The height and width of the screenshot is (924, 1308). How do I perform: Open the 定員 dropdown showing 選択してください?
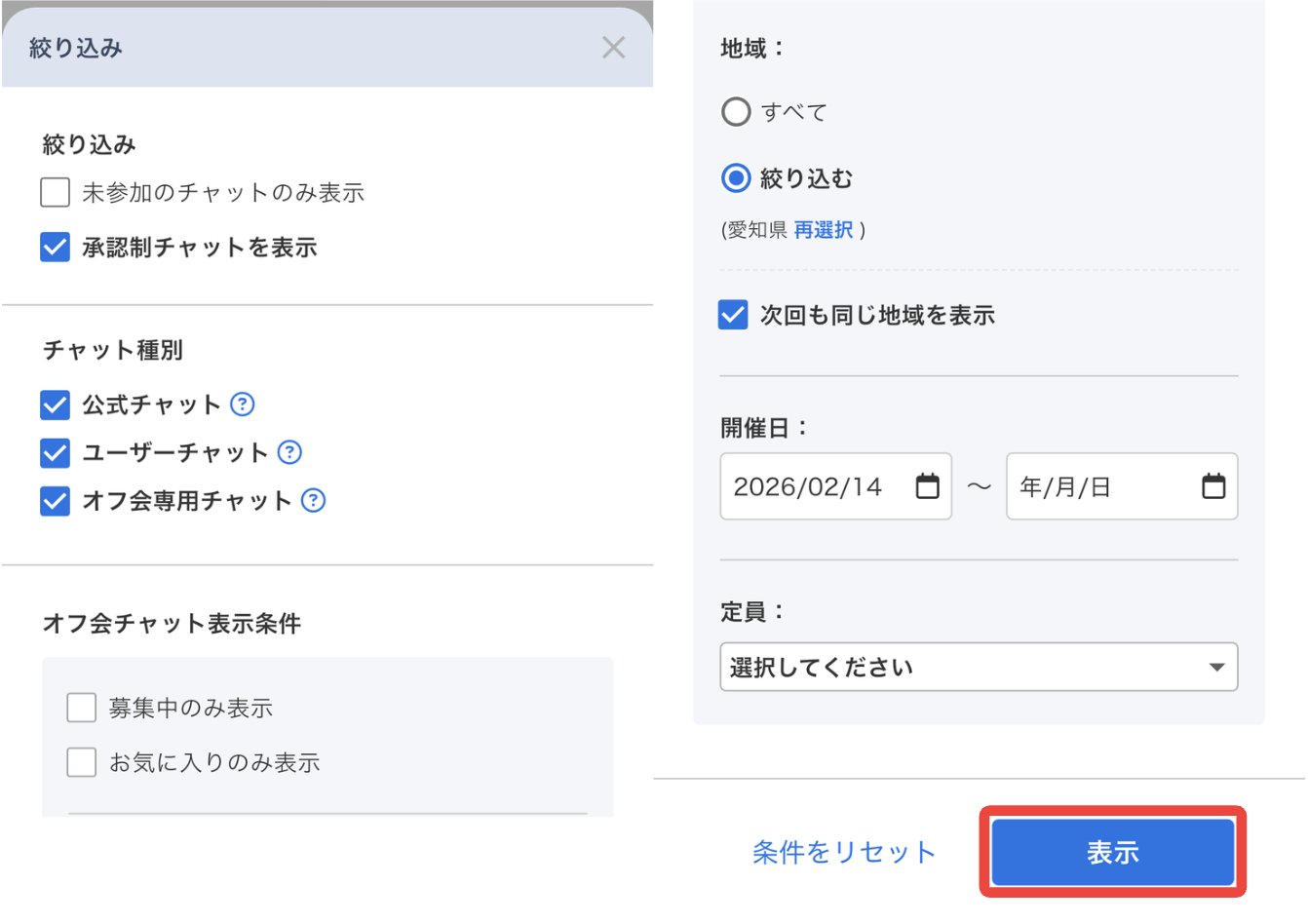pyautogui.click(x=979, y=667)
